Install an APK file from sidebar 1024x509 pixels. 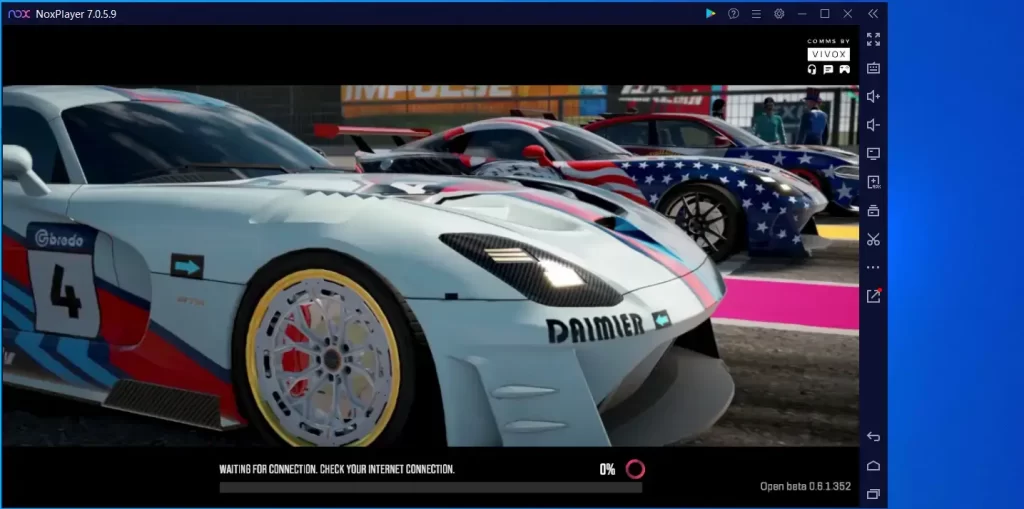click(x=873, y=182)
